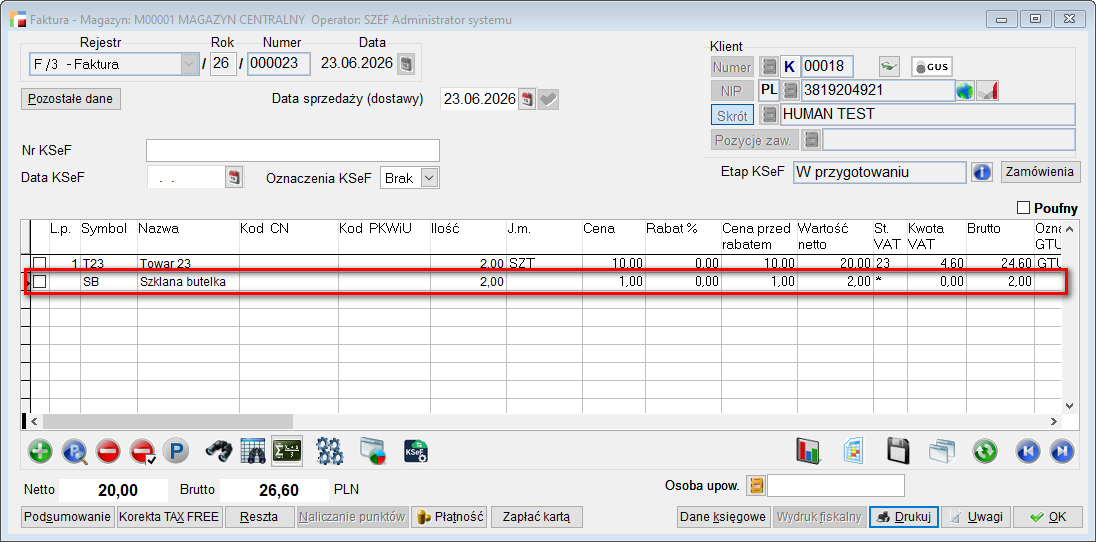Click the Nazwa column header
This screenshot has width=1096, height=542.
click(x=188, y=236)
